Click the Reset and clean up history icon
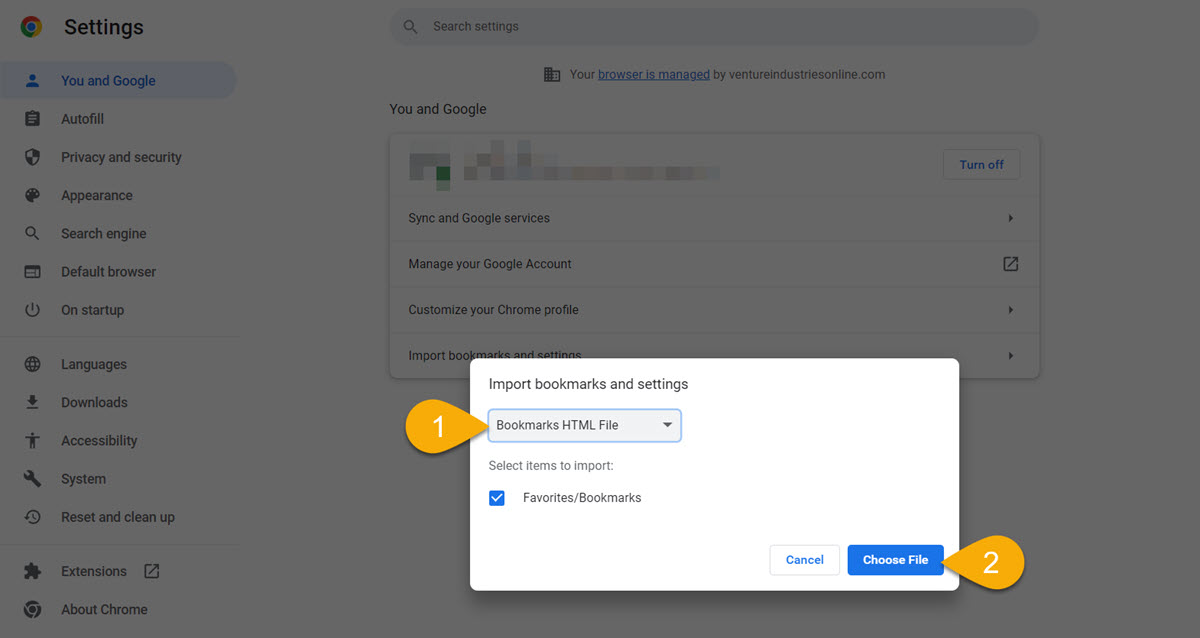This screenshot has height=638, width=1200. point(32,517)
